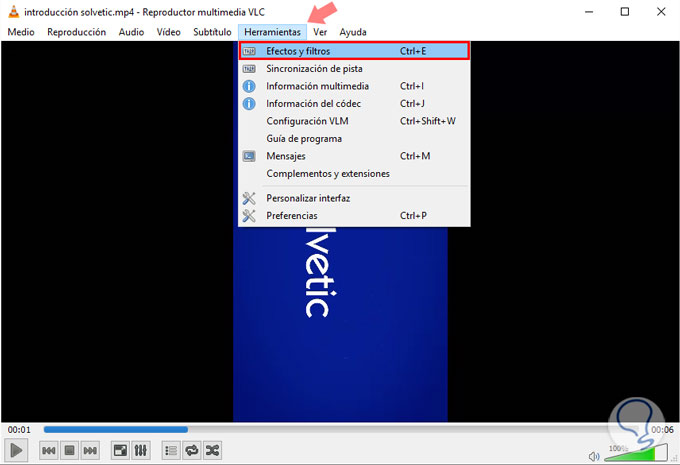Click the volume level slider
The height and width of the screenshot is (465, 680).
point(636,452)
